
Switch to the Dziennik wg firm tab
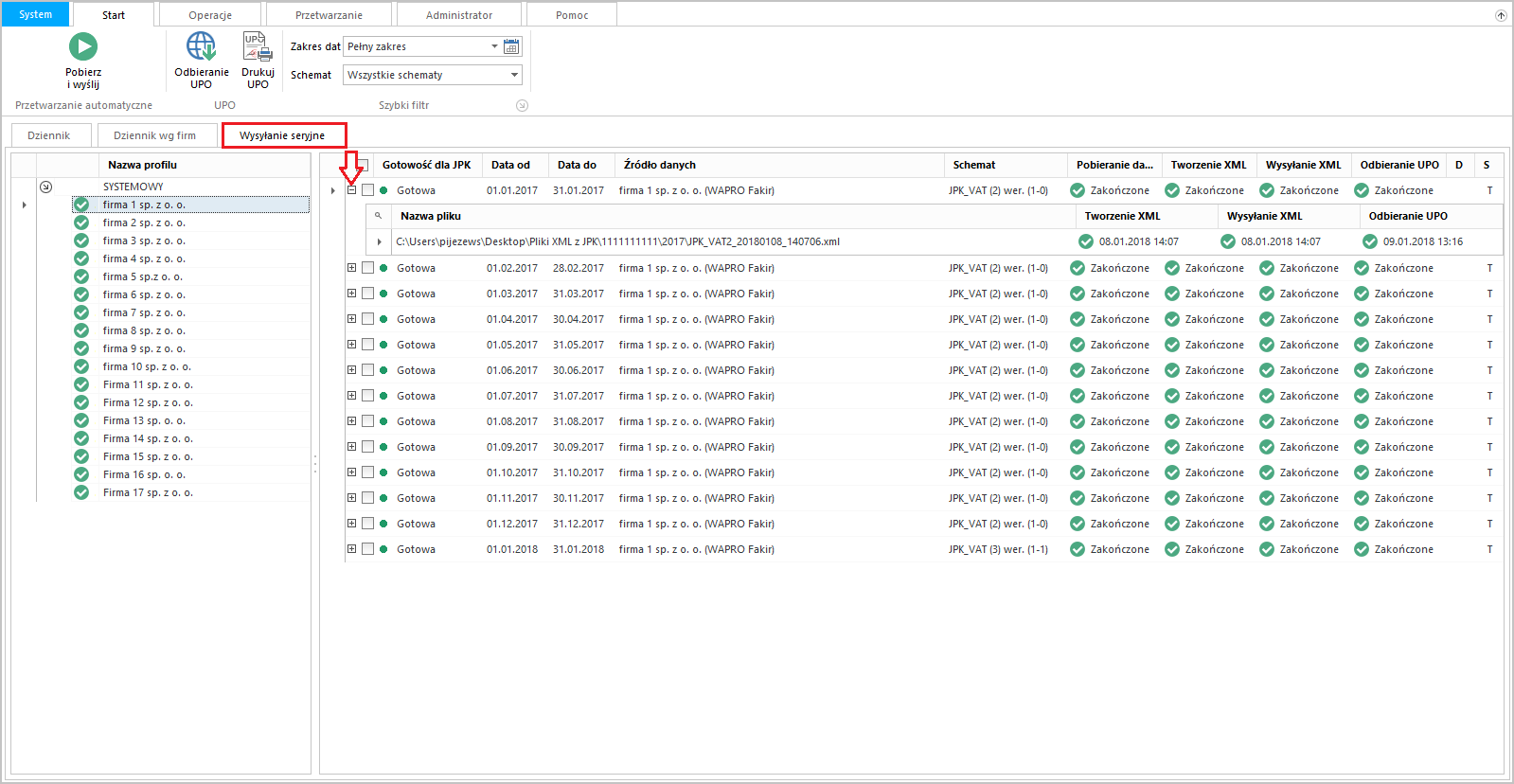click(x=154, y=135)
